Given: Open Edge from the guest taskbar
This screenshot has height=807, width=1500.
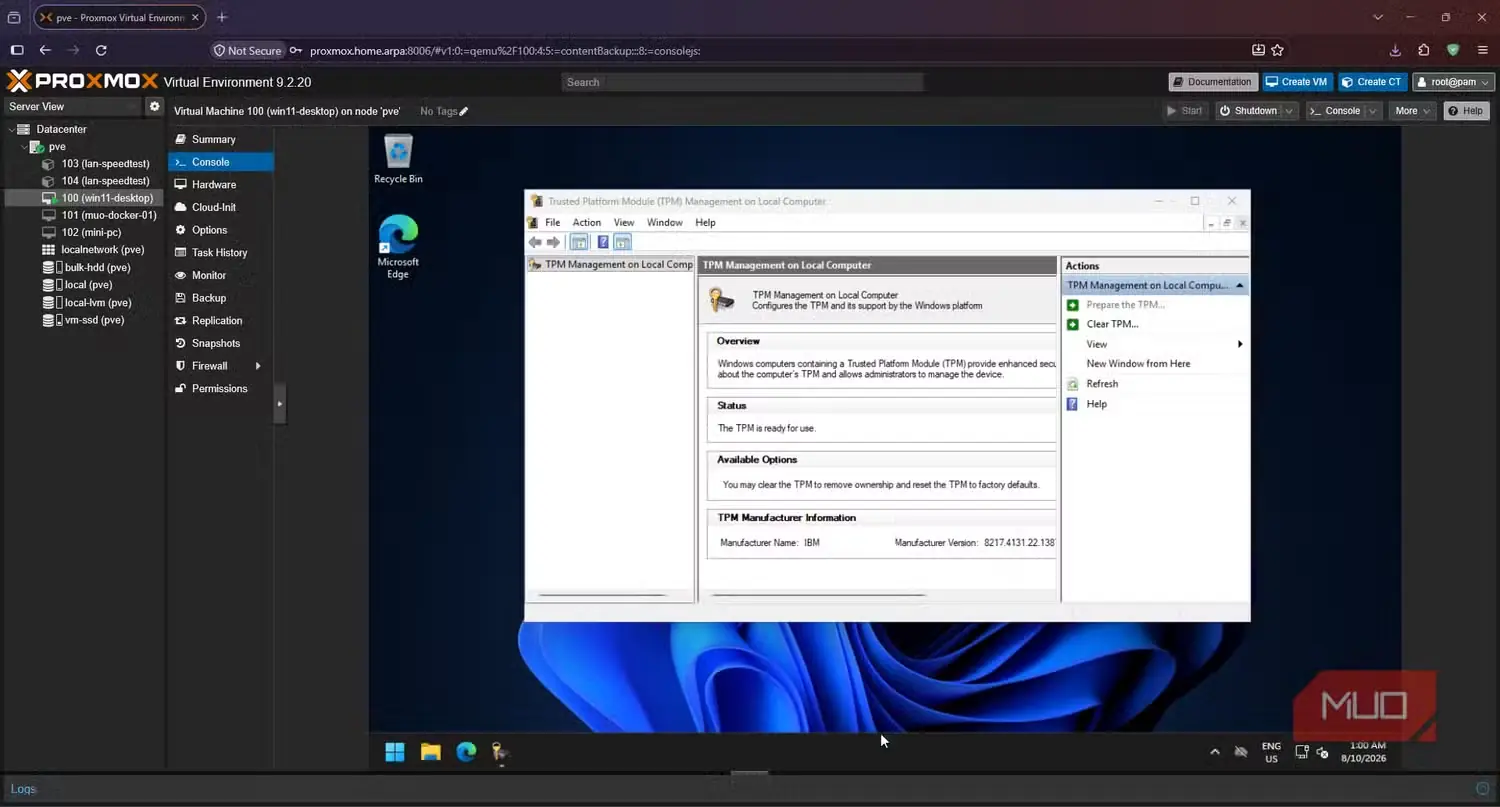Looking at the screenshot, I should [466, 752].
